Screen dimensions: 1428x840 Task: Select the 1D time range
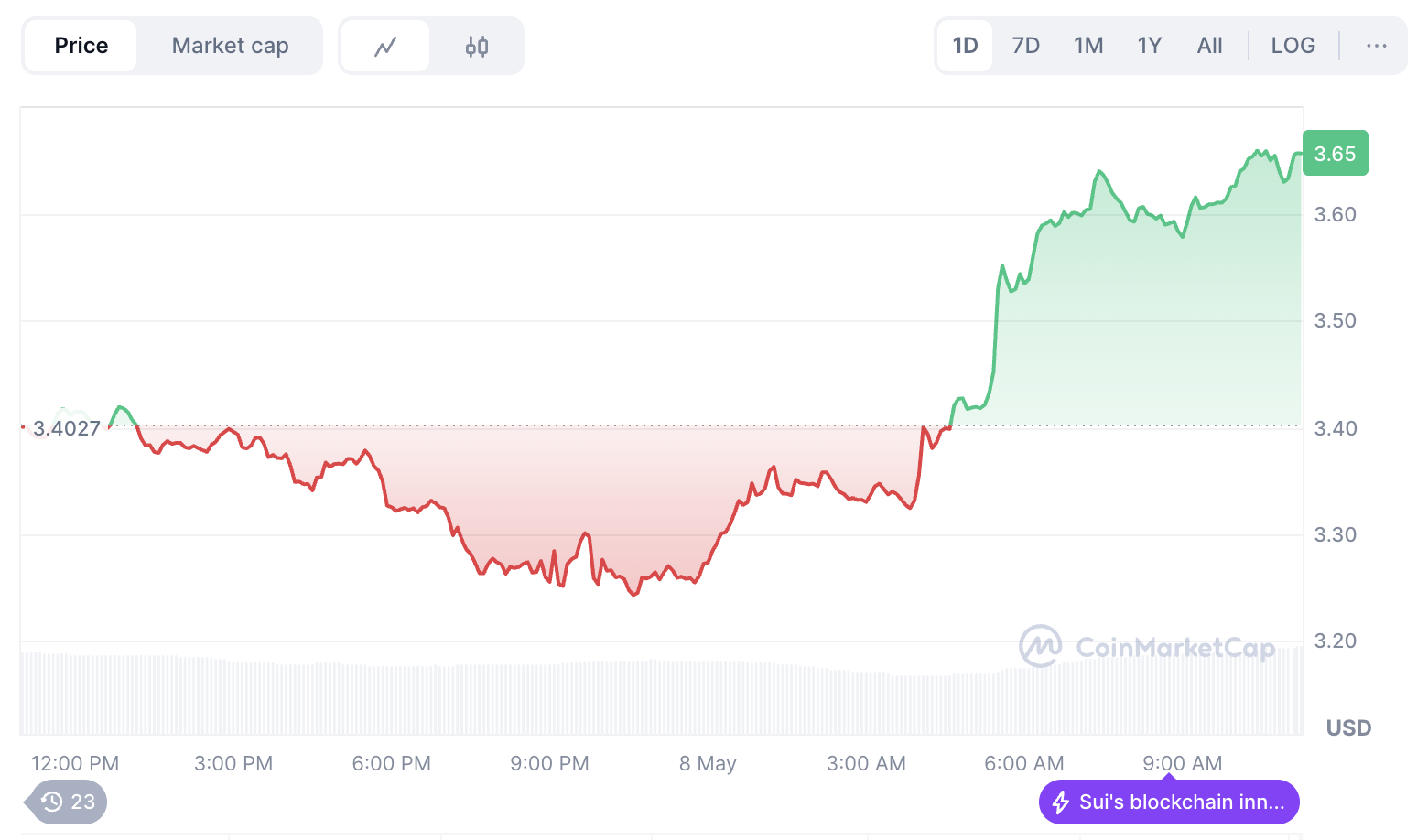click(x=965, y=46)
